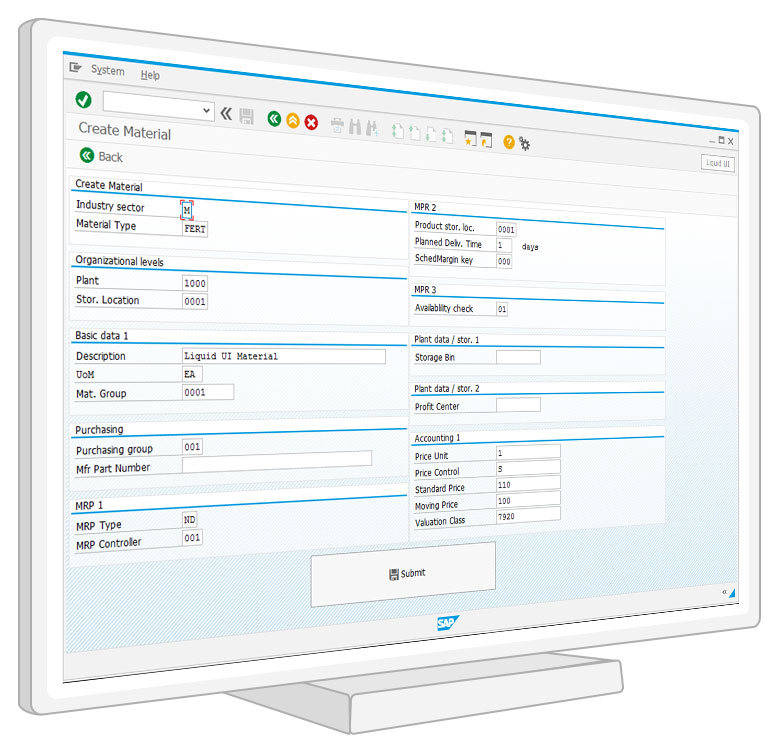The height and width of the screenshot is (748, 773).
Task: Click the red Cancel icon
Action: [311, 123]
